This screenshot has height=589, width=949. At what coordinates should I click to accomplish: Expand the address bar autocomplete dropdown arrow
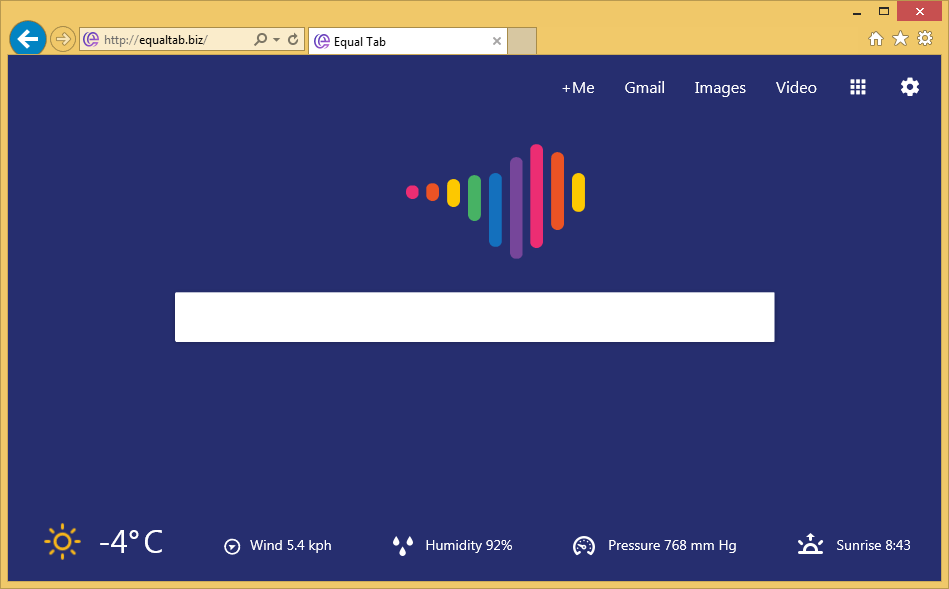coord(276,40)
